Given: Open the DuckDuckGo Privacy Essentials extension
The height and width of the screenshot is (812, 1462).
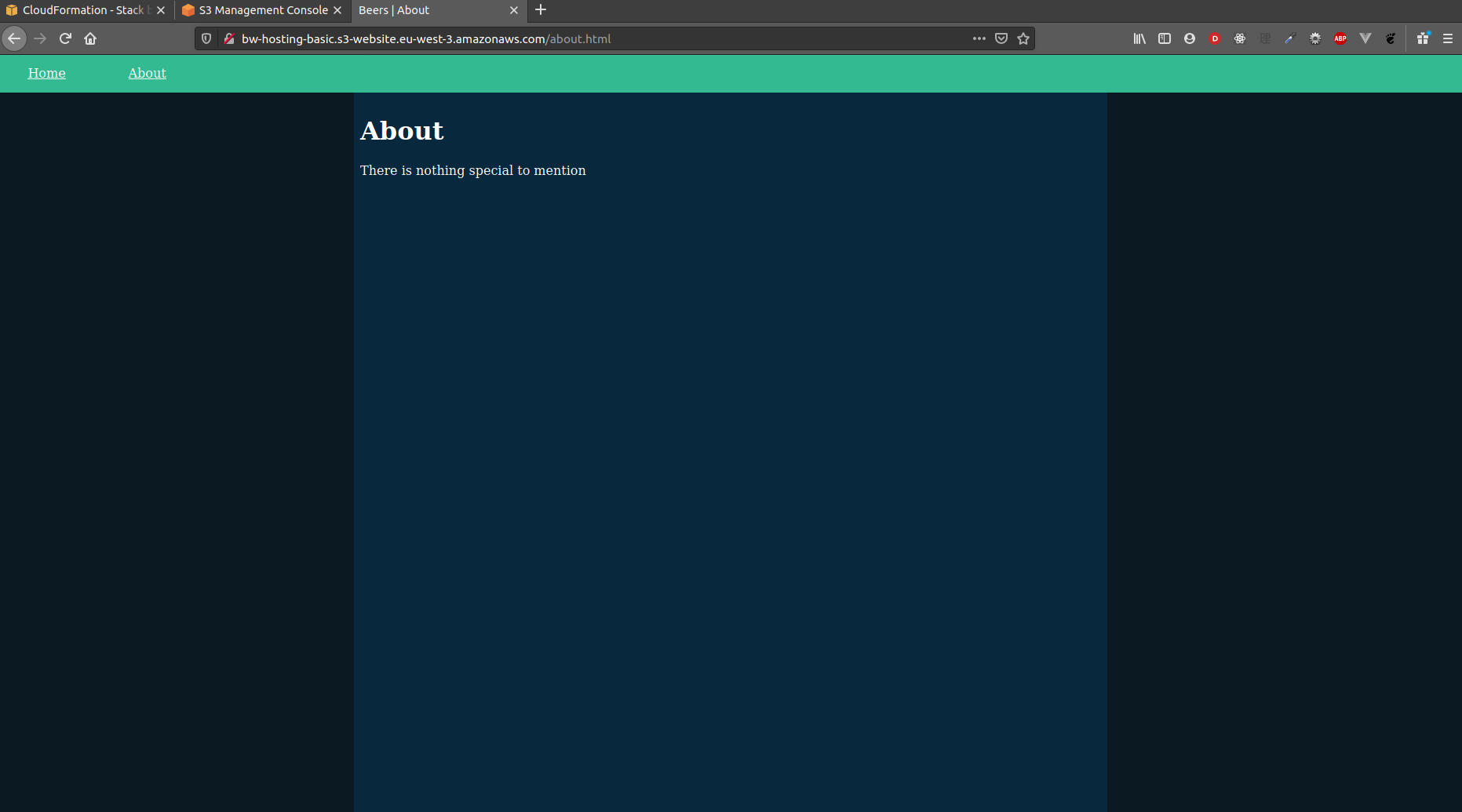Looking at the screenshot, I should tap(1214, 38).
